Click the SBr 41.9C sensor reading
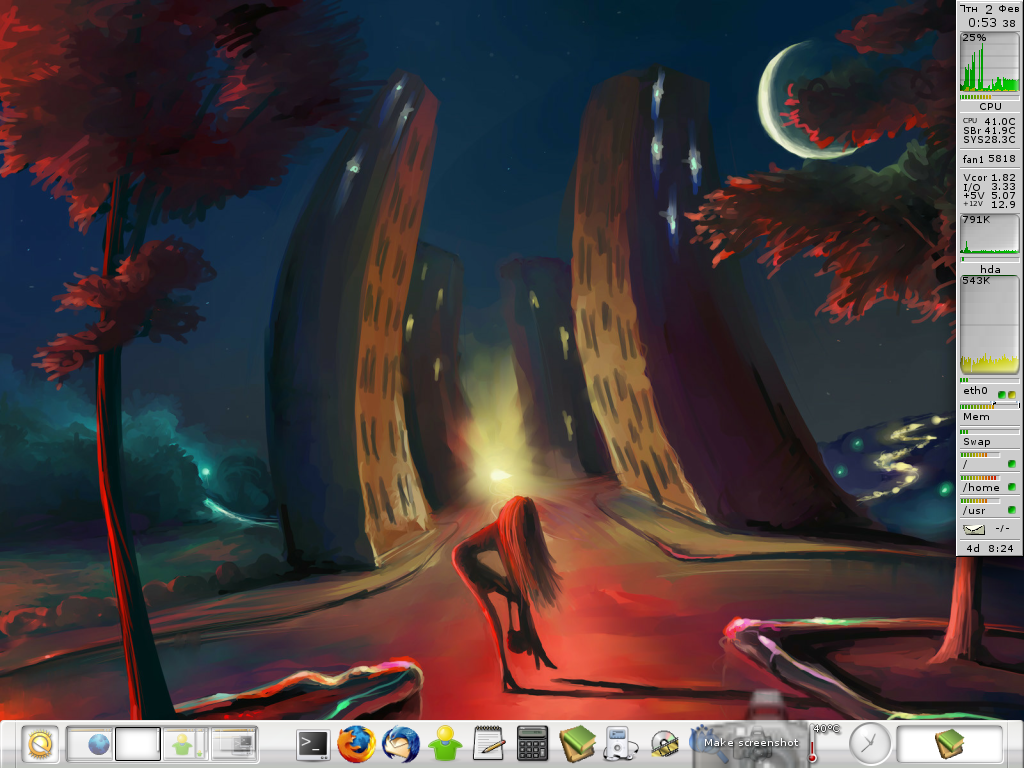Screen dimensions: 1024x768 pyautogui.click(x=989, y=130)
